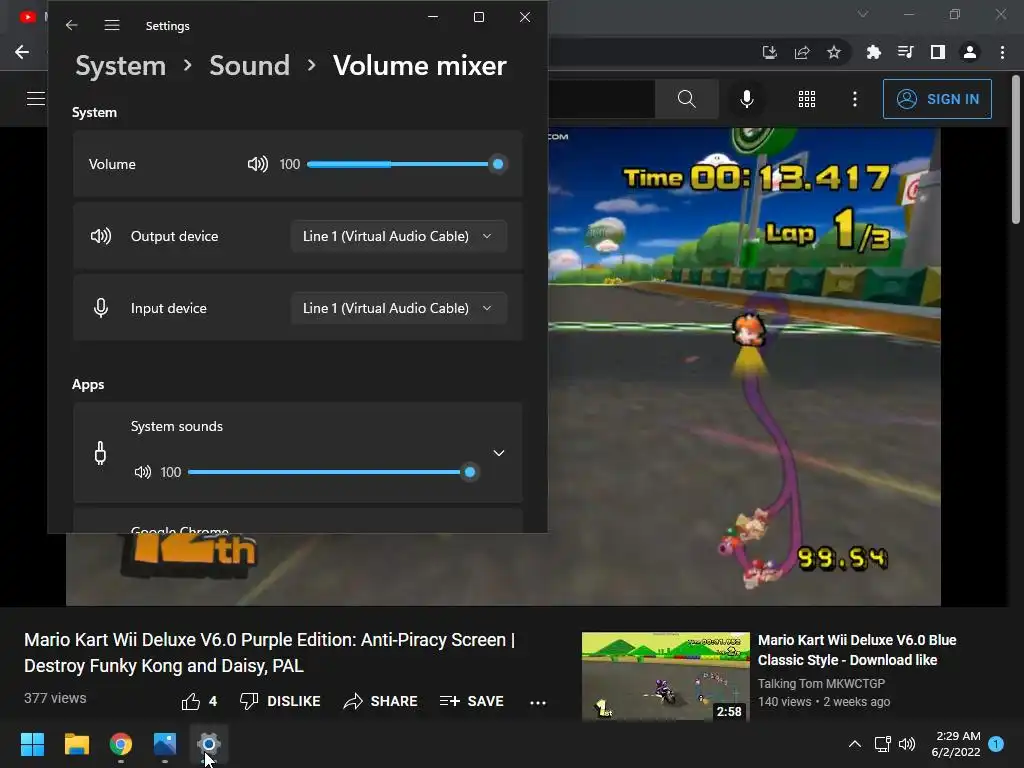Open Chrome extensions puzzle icon
Screen dimensions: 1024x768
point(873,52)
